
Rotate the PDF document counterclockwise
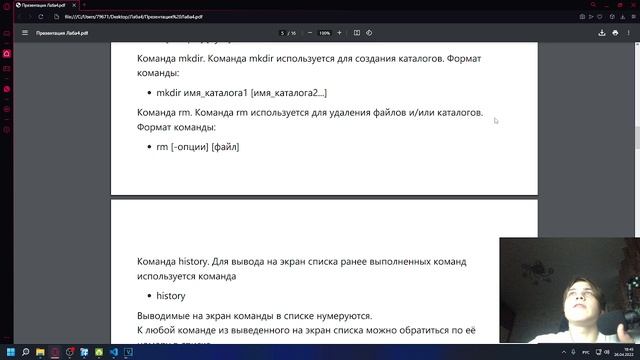tap(369, 33)
